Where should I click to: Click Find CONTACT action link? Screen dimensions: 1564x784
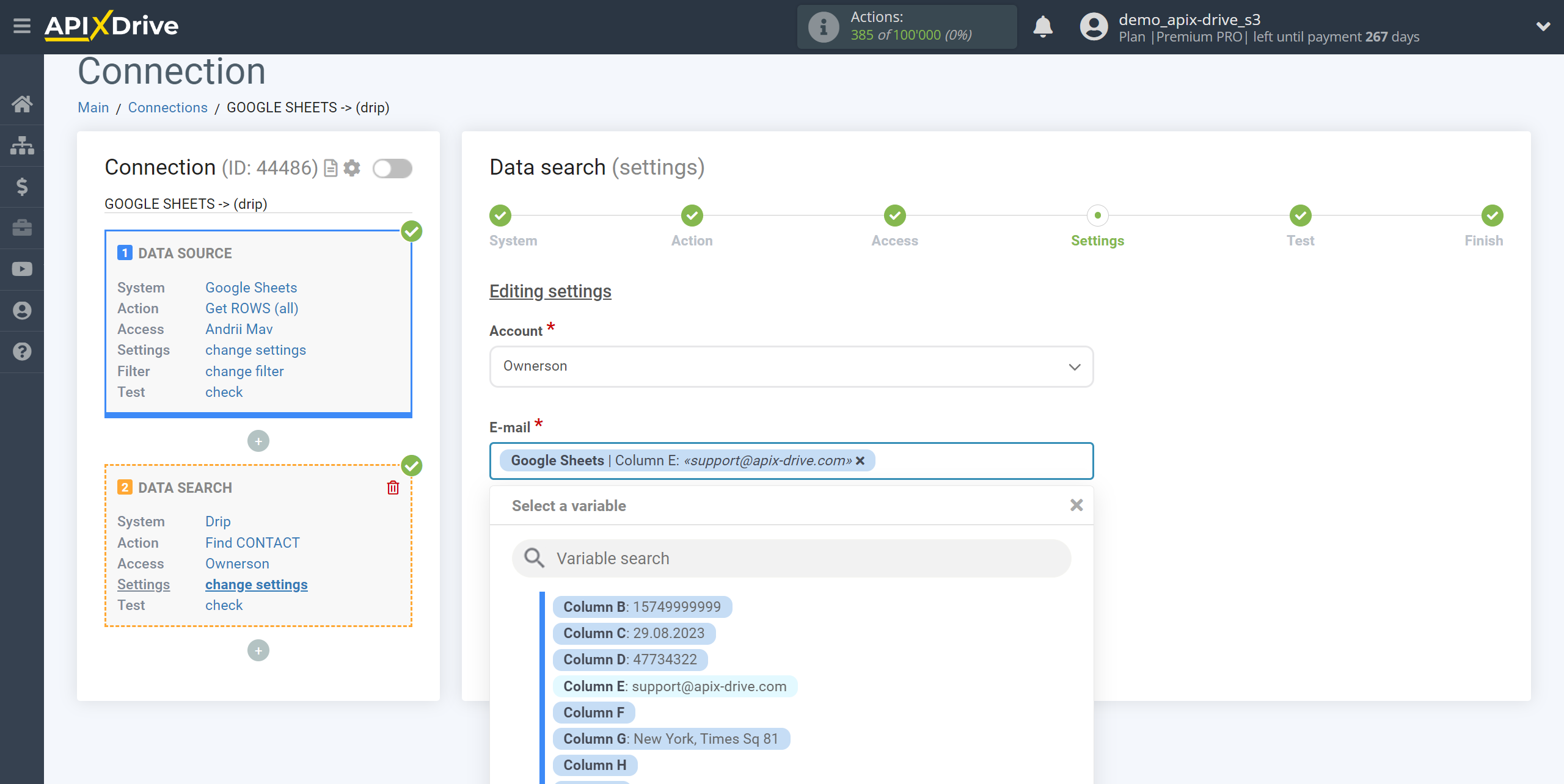252,543
